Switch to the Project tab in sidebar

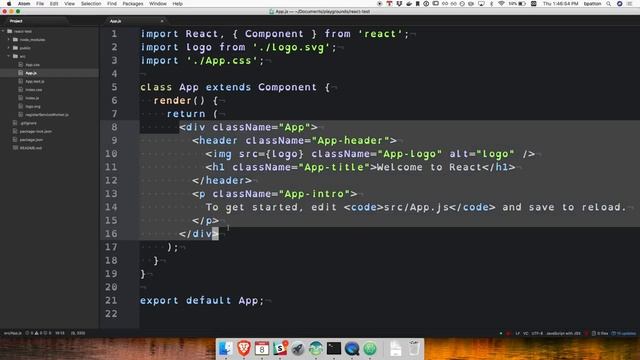[x=16, y=21]
